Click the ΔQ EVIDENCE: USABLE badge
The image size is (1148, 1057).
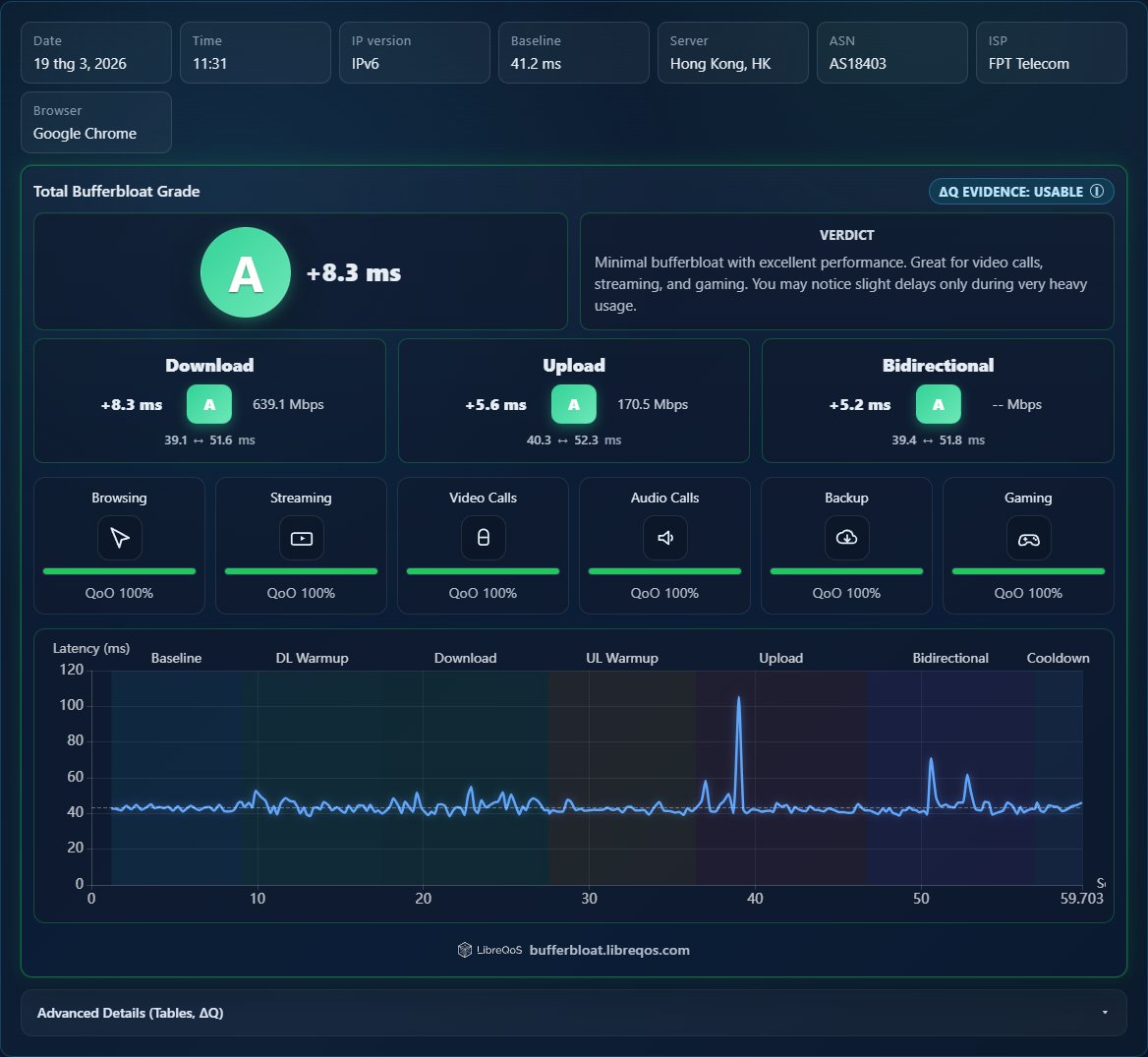[x=1021, y=191]
